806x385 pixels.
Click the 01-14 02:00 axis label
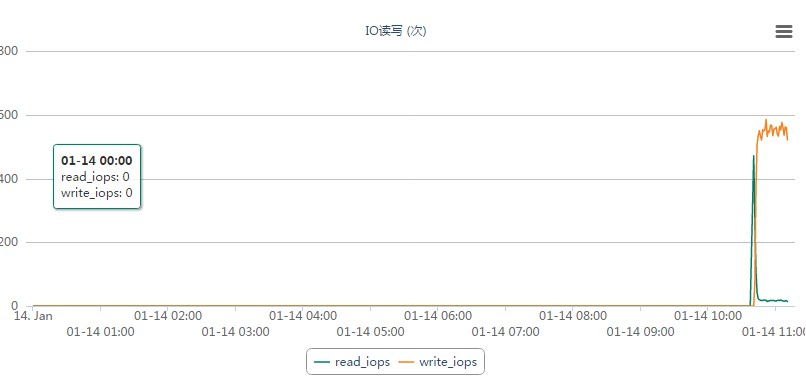(168, 315)
